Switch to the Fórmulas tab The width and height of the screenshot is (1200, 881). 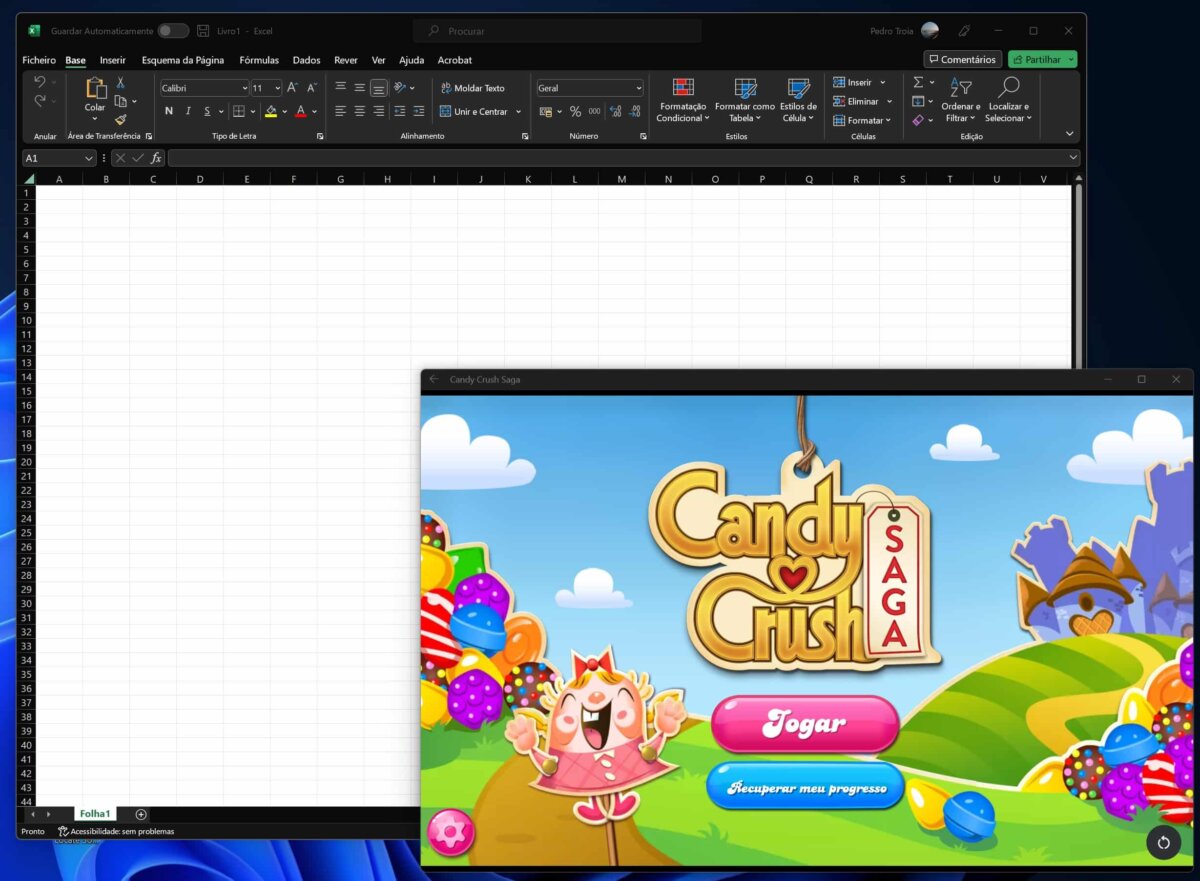pos(259,60)
